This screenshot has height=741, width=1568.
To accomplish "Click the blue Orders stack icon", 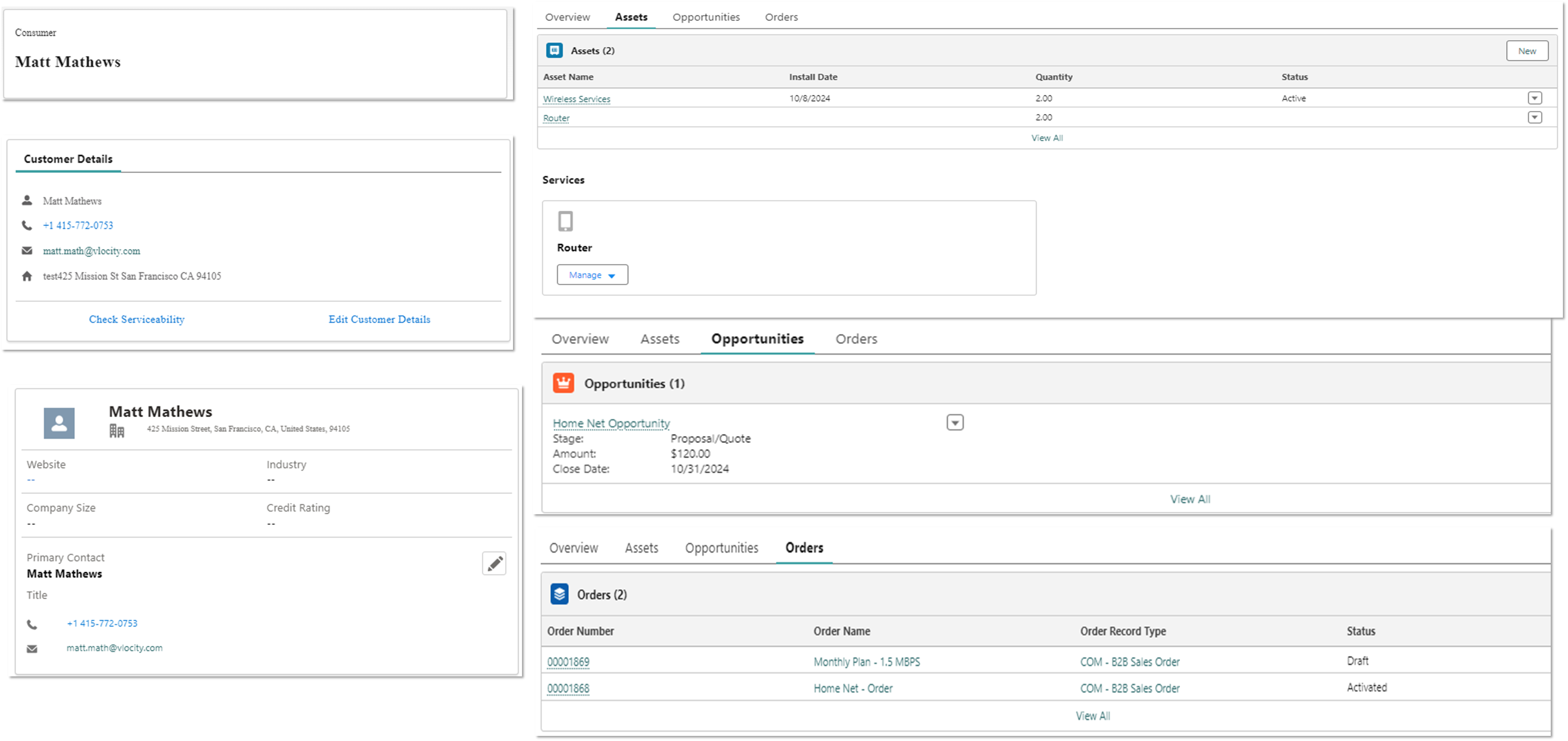I will pos(559,594).
